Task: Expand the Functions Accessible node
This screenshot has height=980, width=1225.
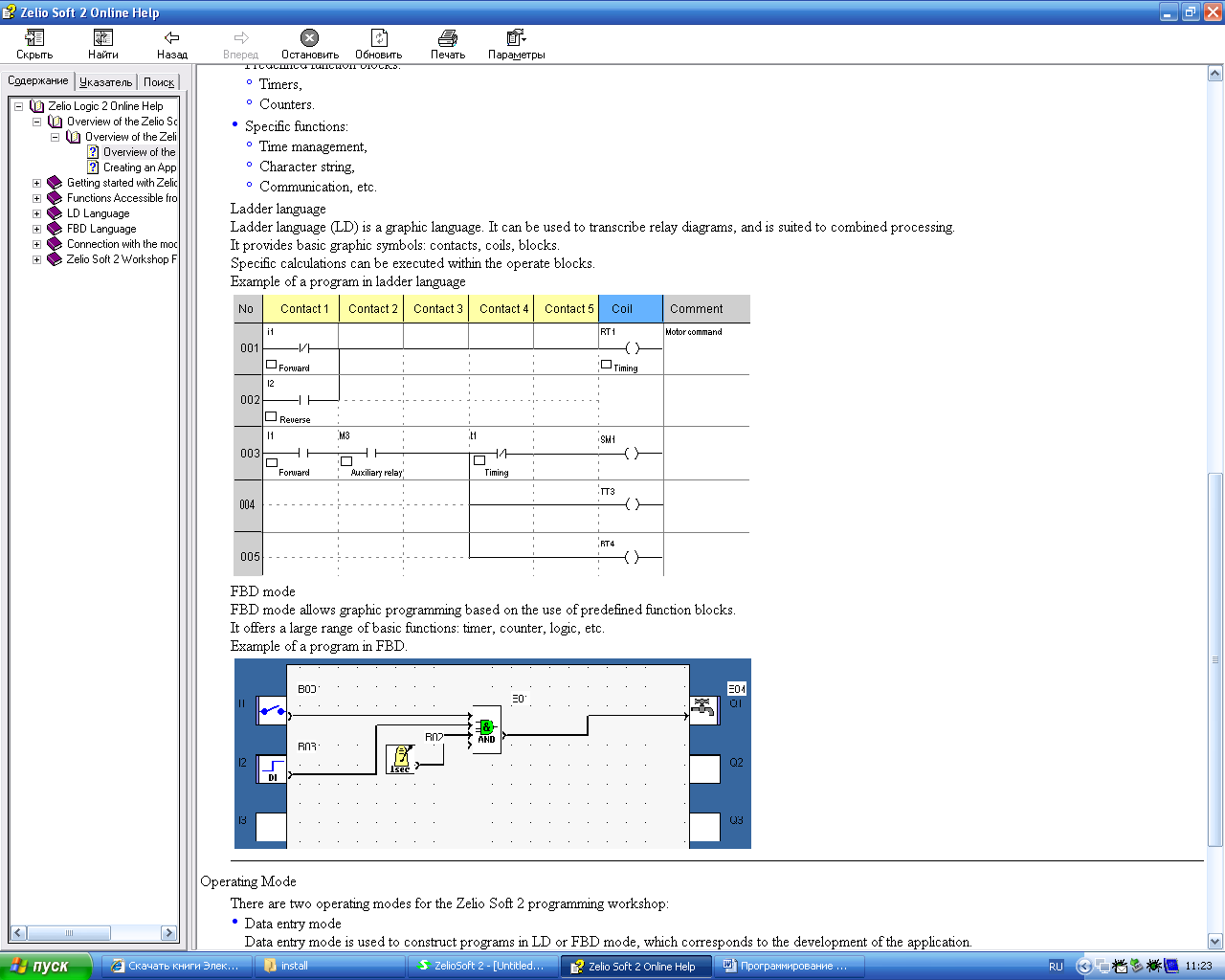Action: 36,198
